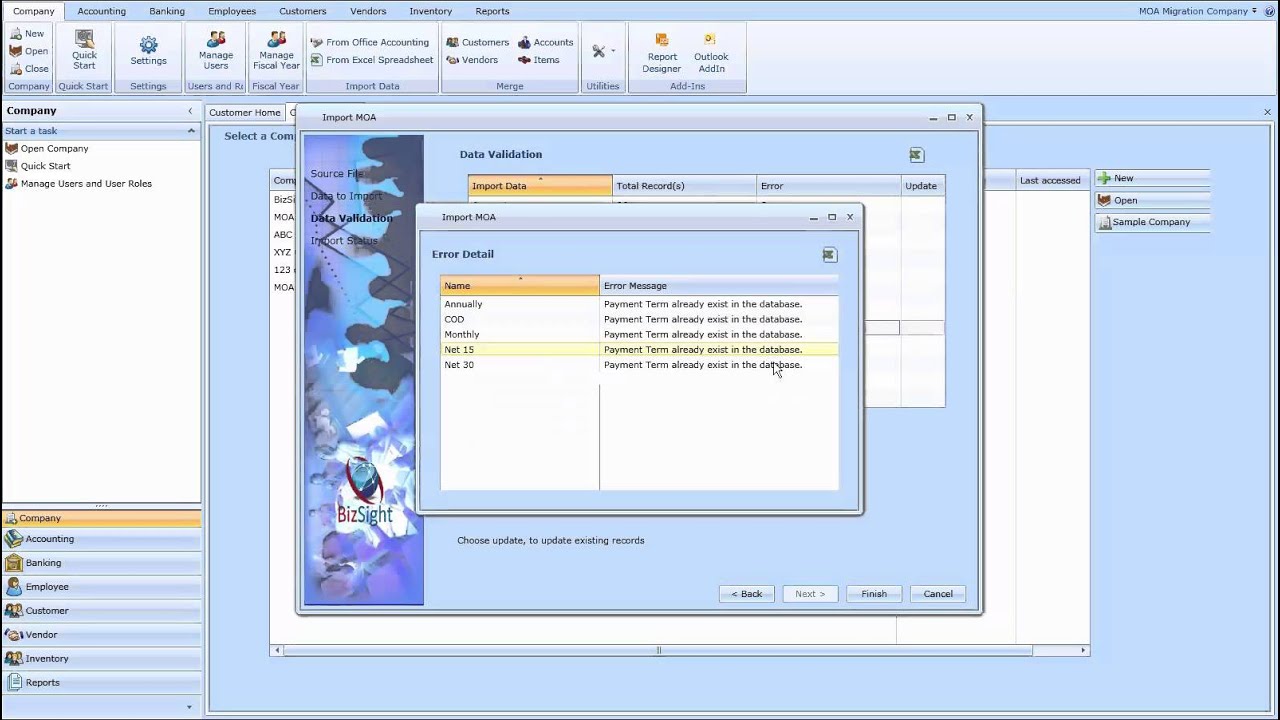This screenshot has height=720, width=1280.
Task: Click the Back button in Import wizard
Action: click(x=746, y=594)
